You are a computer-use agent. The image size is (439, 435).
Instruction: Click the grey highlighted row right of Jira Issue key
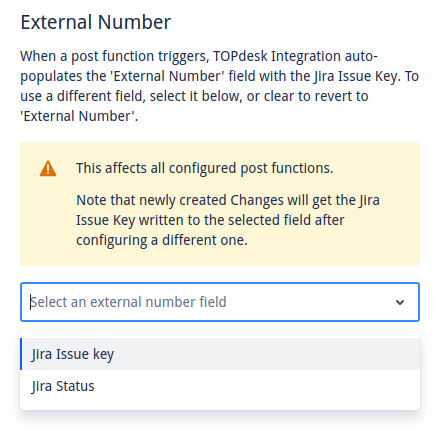coord(267,354)
